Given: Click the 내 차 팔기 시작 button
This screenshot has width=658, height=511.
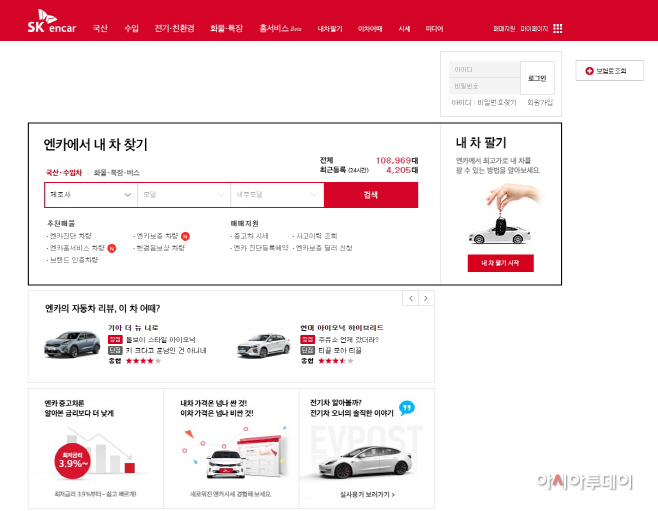Looking at the screenshot, I should point(501,263).
